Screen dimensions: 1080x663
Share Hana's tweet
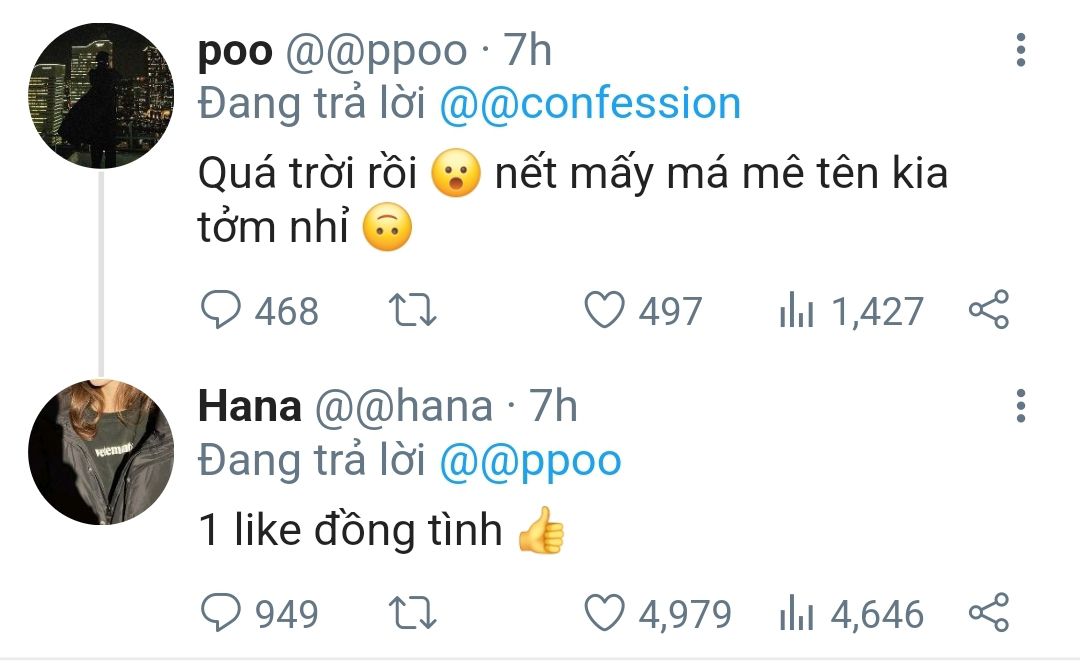pyautogui.click(x=989, y=612)
